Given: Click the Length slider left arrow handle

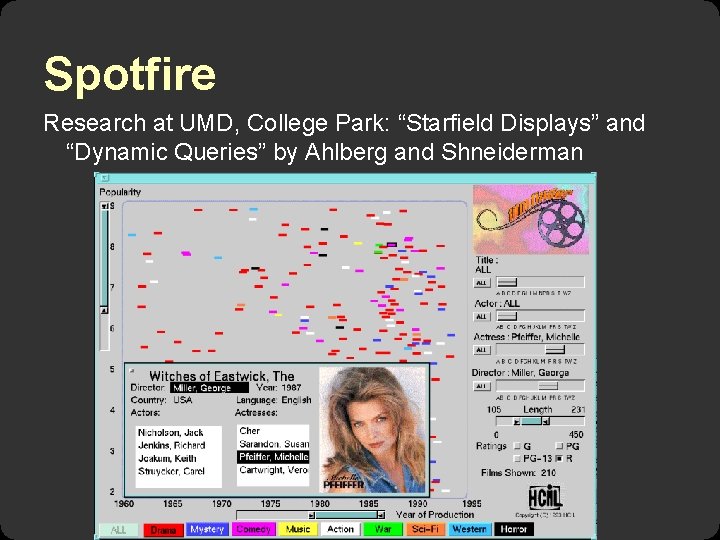Looking at the screenshot, I should point(517,422).
